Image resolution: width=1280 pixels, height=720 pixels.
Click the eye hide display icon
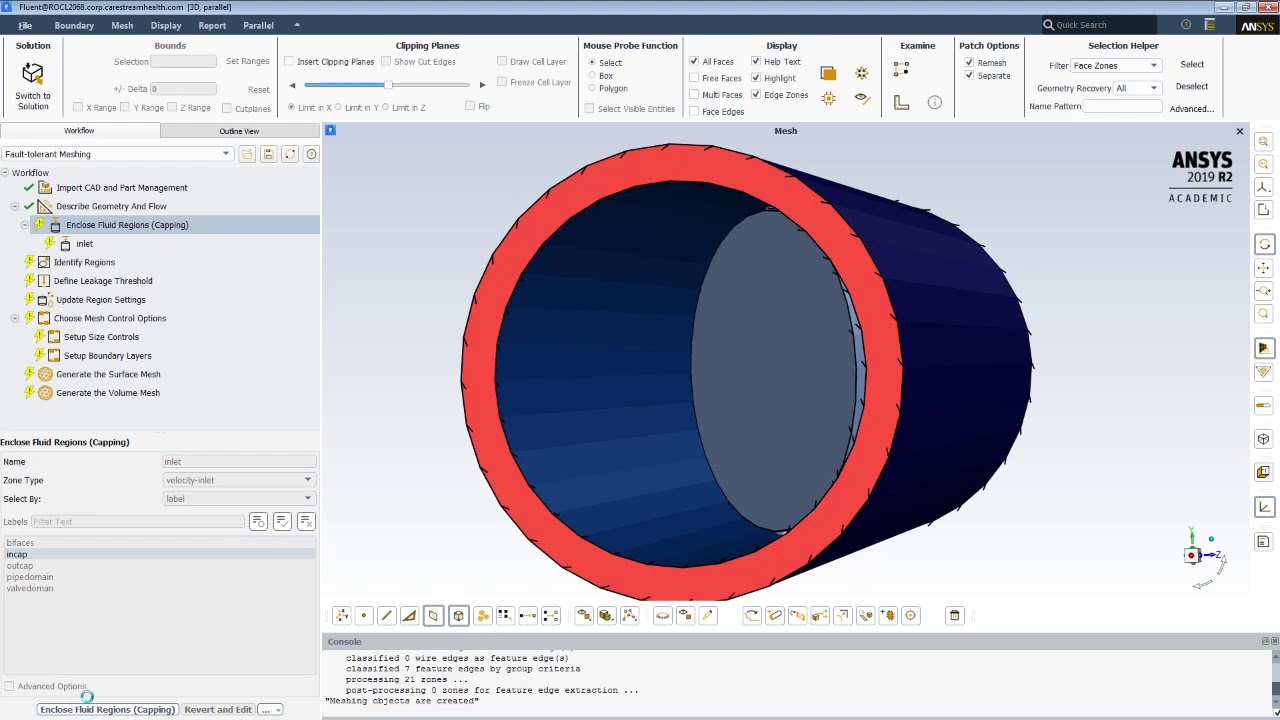[x=861, y=98]
